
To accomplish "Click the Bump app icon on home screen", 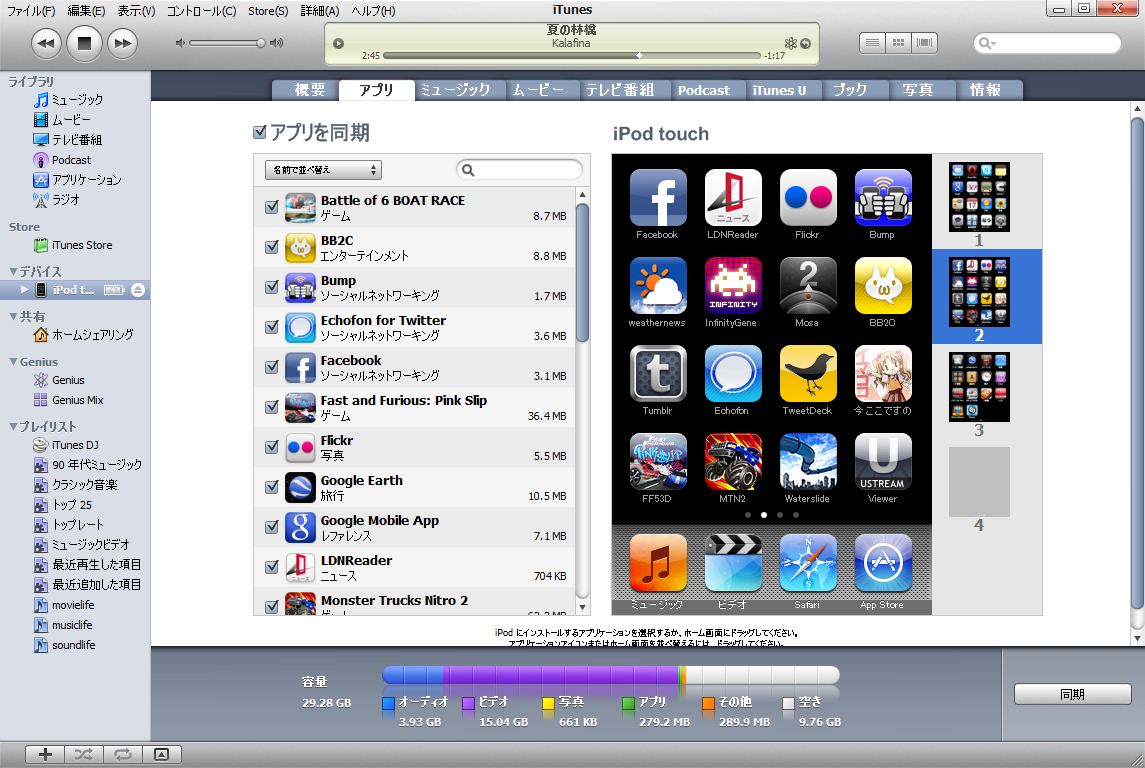I will (883, 198).
